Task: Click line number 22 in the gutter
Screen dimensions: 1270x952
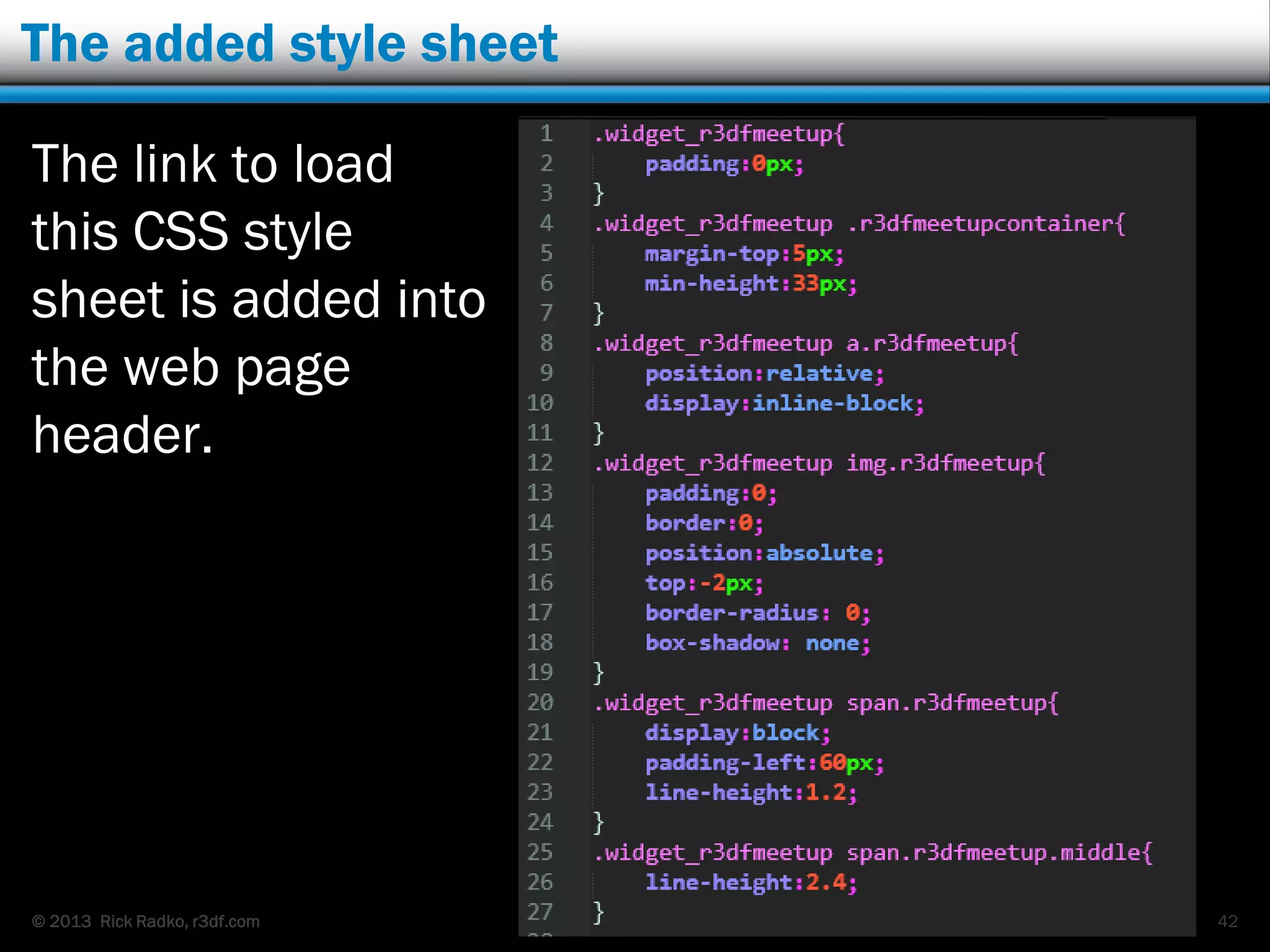Action: tap(540, 762)
